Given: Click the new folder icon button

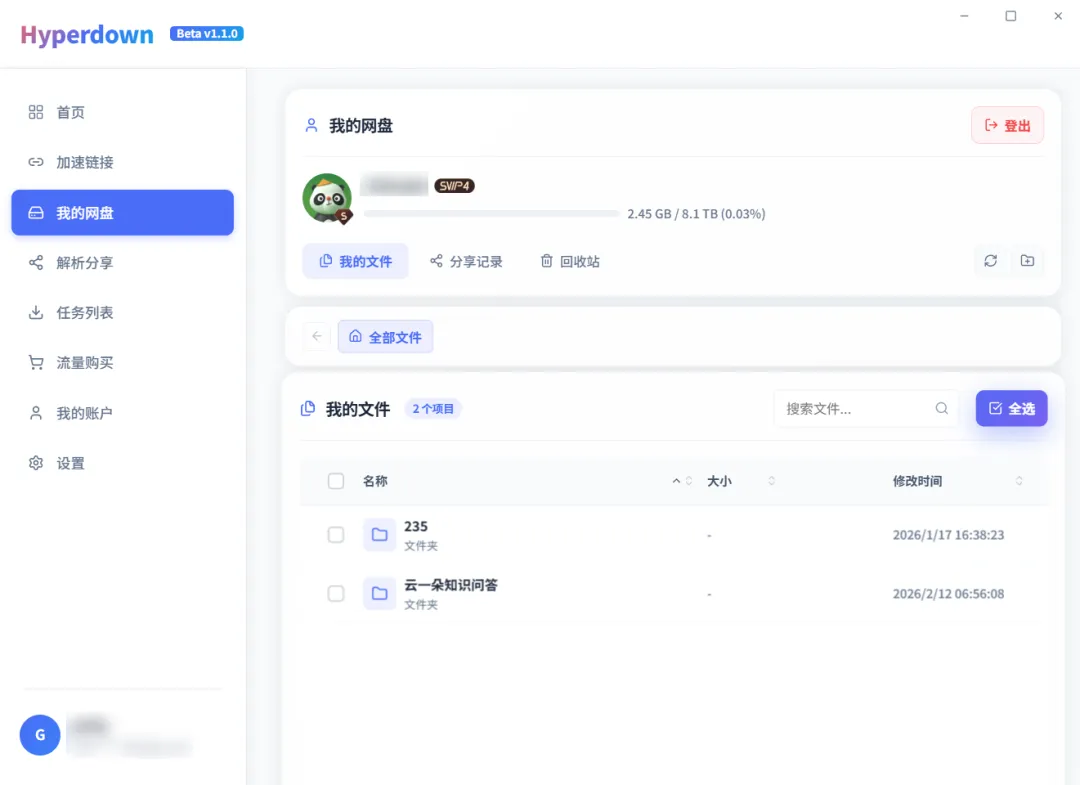Looking at the screenshot, I should click(x=1027, y=261).
